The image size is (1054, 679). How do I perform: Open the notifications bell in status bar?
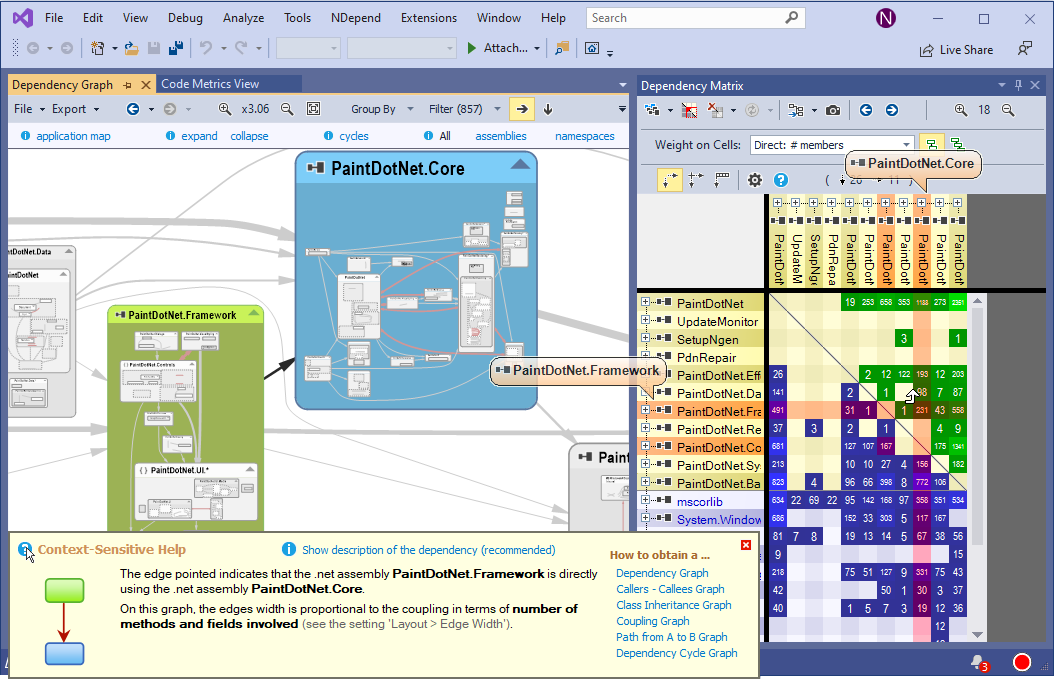click(x=979, y=662)
